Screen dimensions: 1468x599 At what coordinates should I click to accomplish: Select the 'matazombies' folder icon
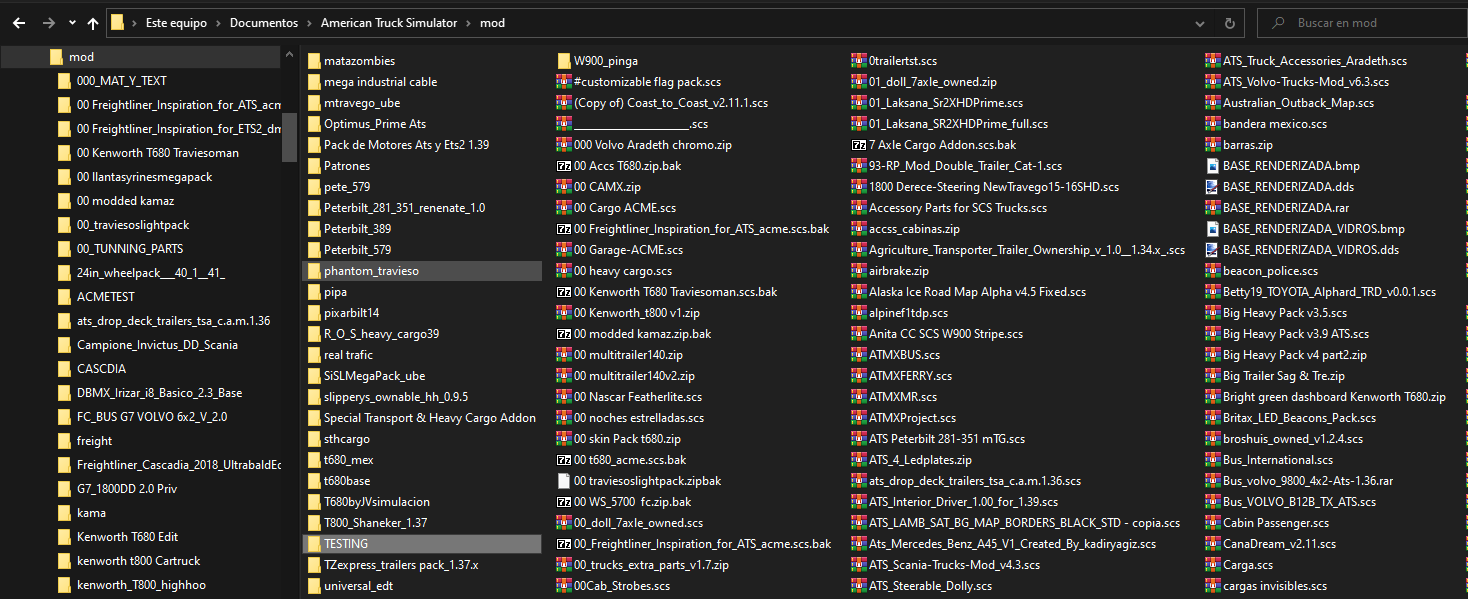pyautogui.click(x=314, y=61)
